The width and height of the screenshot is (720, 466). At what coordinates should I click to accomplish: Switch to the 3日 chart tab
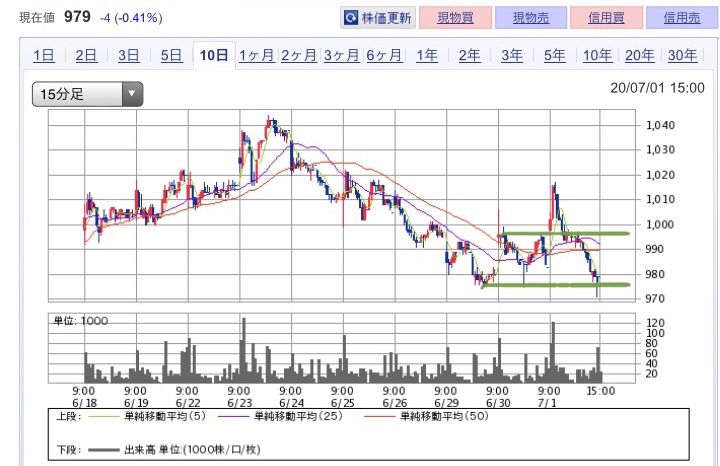pos(129,56)
